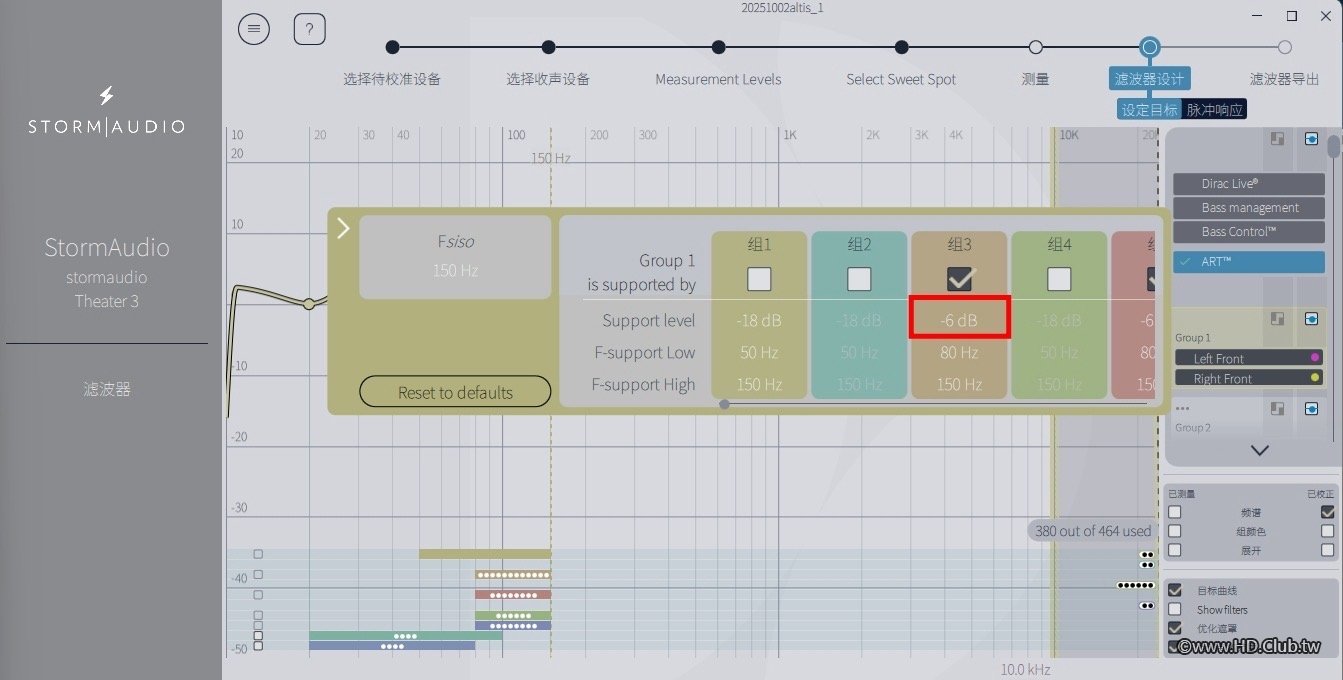Viewport: 1343px width, 680px height.
Task: Expand the group list with the down chevron
Action: point(1259,451)
